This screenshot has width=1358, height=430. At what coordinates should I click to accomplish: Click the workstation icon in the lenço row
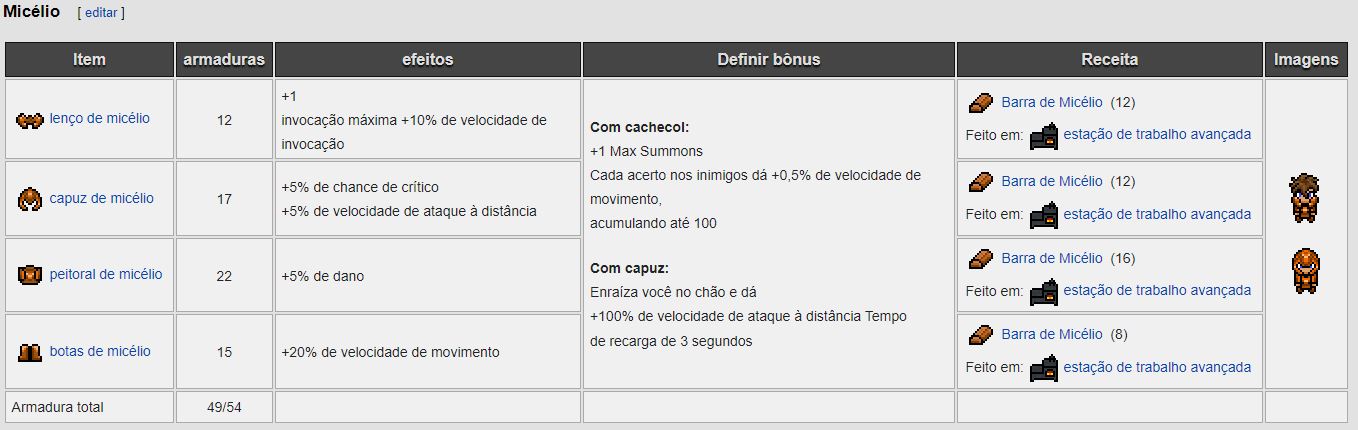pyautogui.click(x=1044, y=135)
